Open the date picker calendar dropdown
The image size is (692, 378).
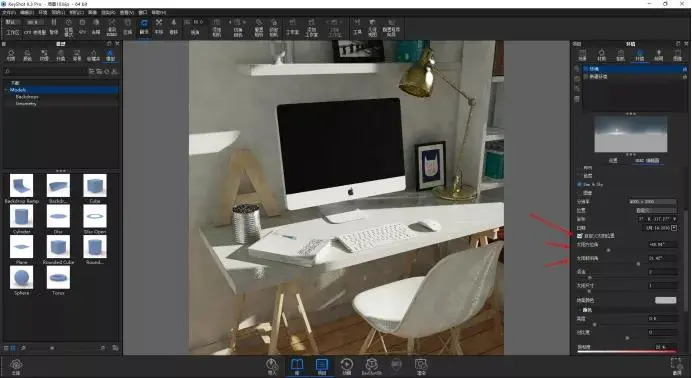pyautogui.click(x=674, y=228)
